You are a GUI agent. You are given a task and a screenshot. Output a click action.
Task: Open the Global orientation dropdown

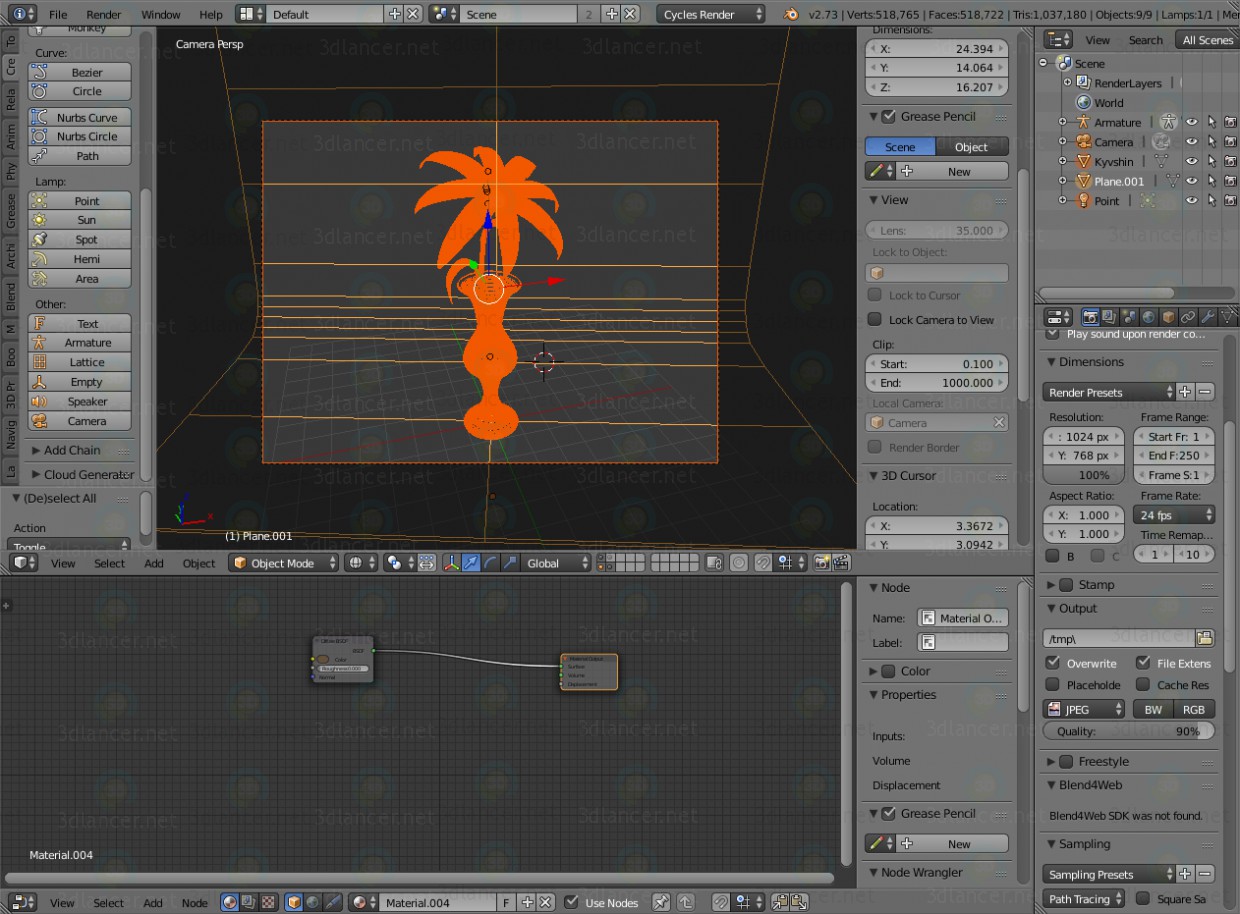pos(558,563)
